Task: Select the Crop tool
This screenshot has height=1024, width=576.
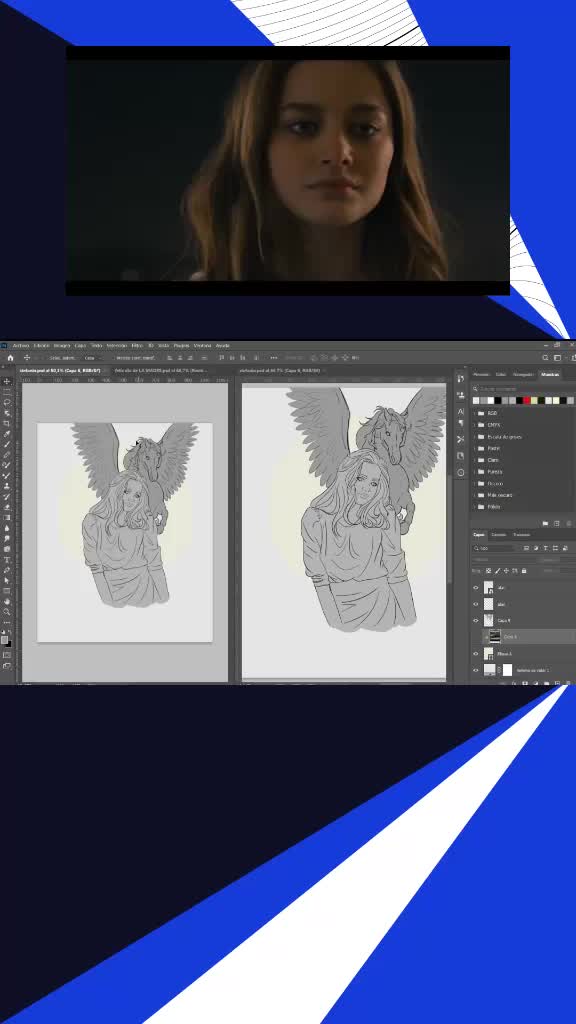Action: (7, 423)
